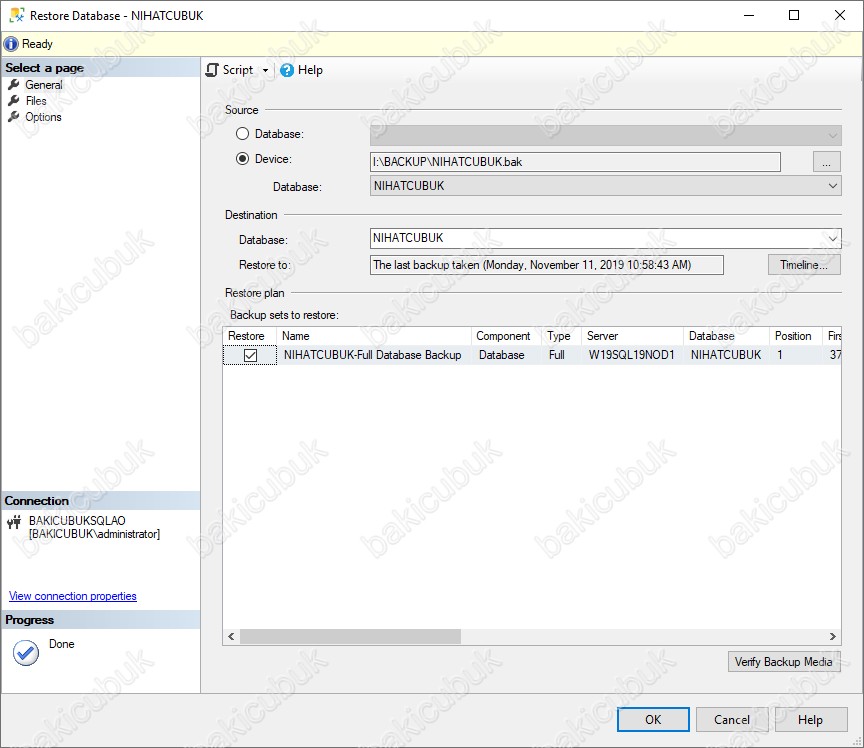Click the Database column header in backup sets

pyautogui.click(x=726, y=336)
